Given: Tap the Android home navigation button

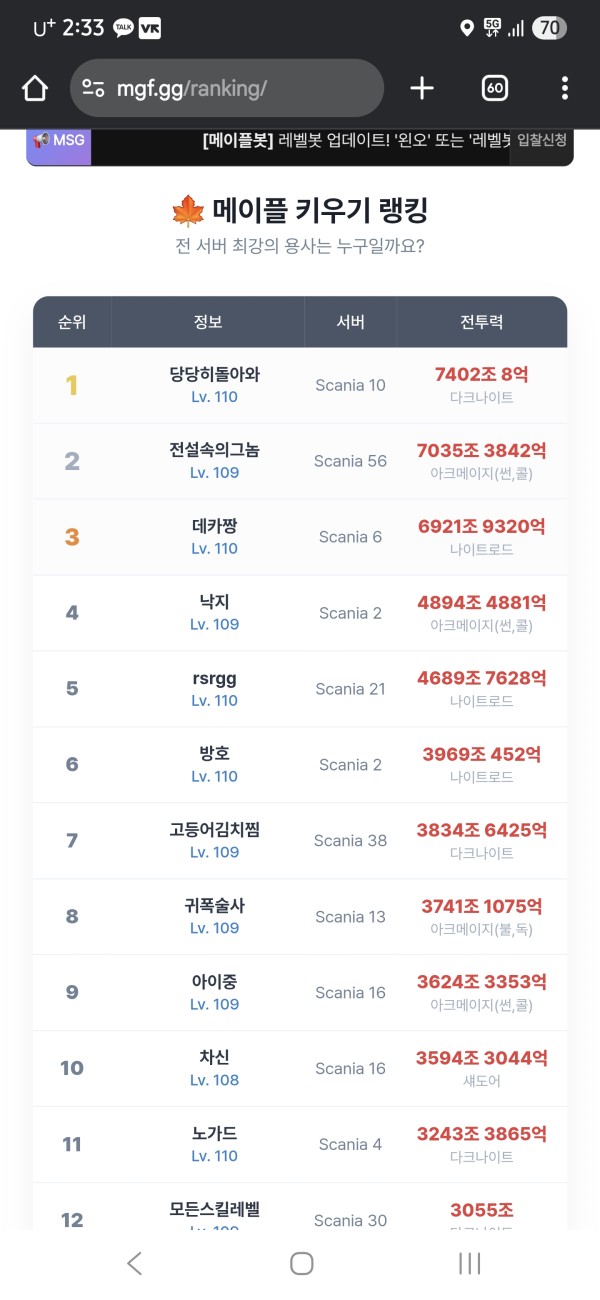Looking at the screenshot, I should [x=301, y=1263].
